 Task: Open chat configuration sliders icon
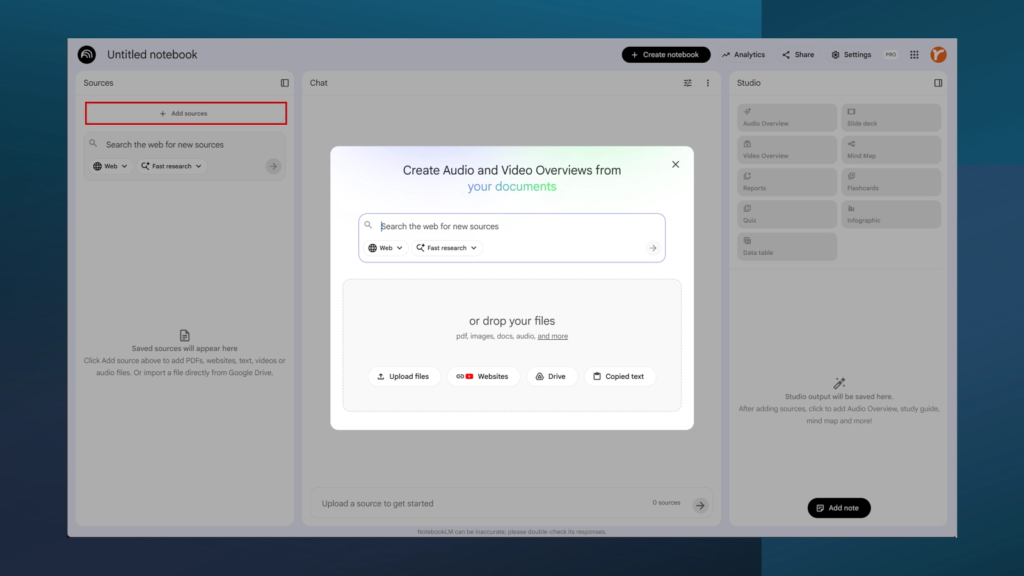[688, 83]
